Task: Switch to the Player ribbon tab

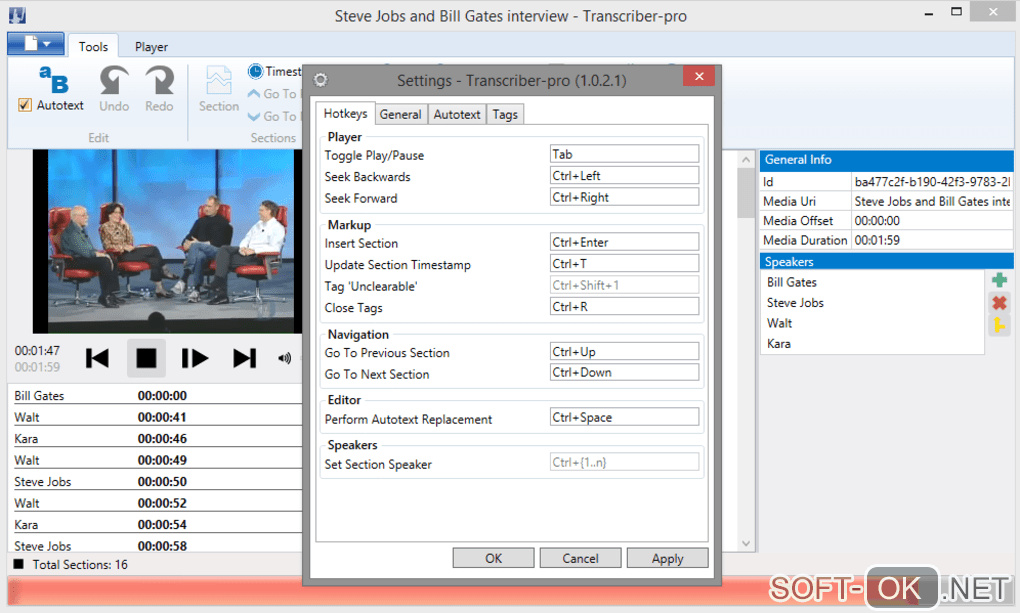Action: (151, 47)
